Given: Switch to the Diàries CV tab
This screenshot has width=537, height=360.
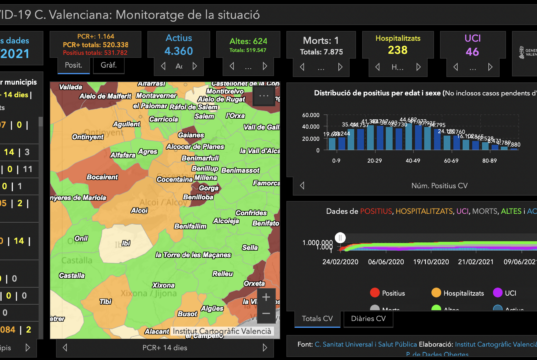Looking at the screenshot, I should tap(368, 319).
